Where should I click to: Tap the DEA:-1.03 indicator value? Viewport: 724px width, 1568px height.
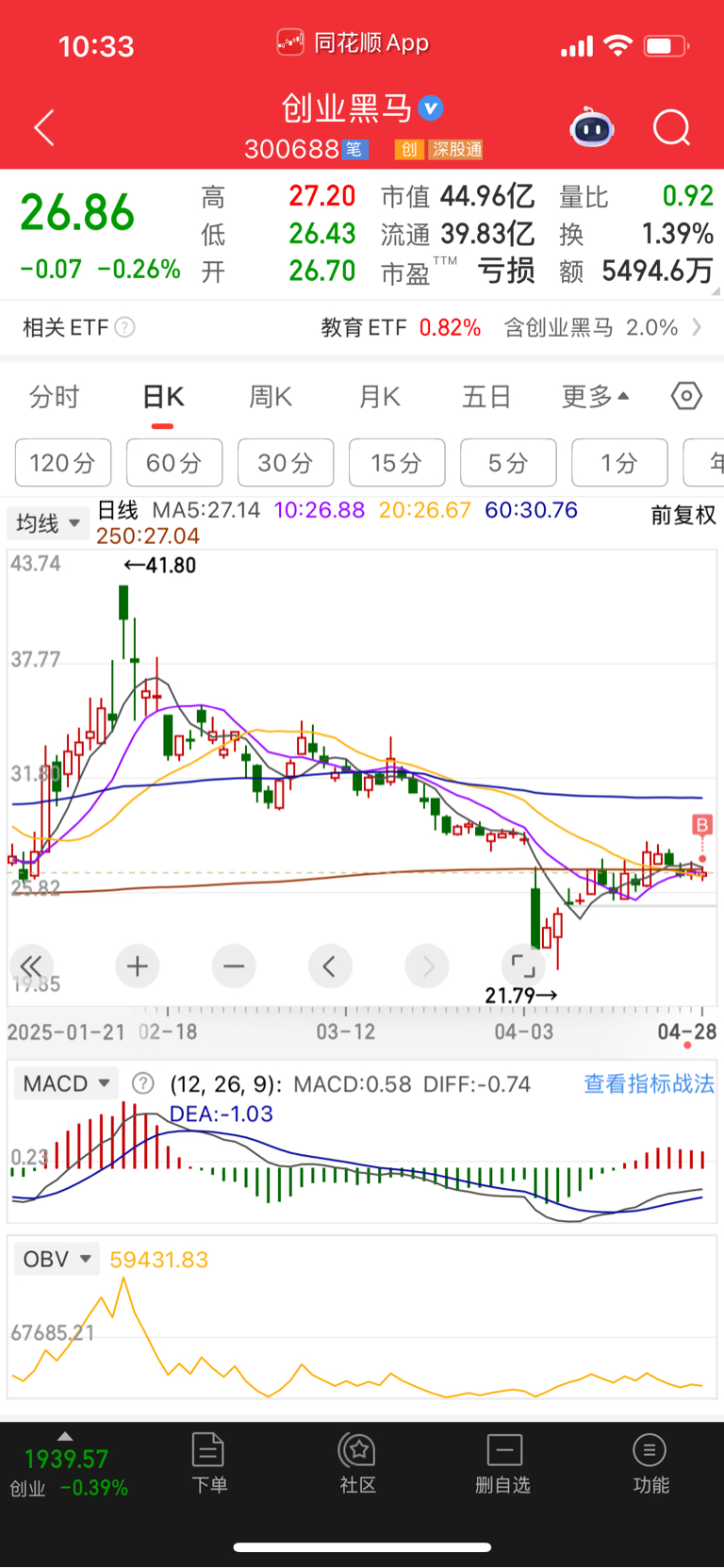222,1114
